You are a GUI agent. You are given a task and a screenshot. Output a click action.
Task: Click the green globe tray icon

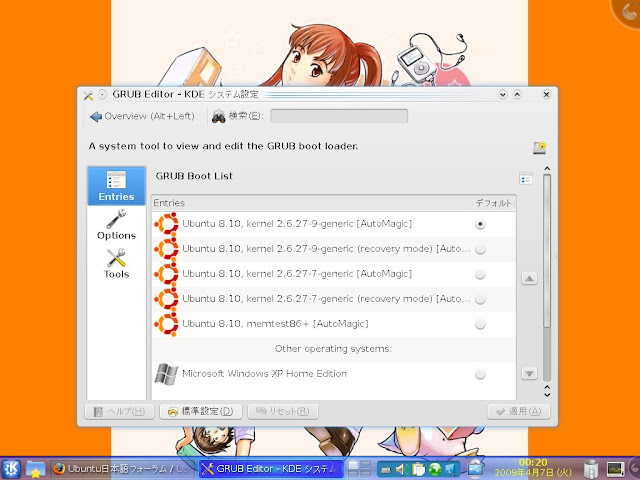coord(435,469)
